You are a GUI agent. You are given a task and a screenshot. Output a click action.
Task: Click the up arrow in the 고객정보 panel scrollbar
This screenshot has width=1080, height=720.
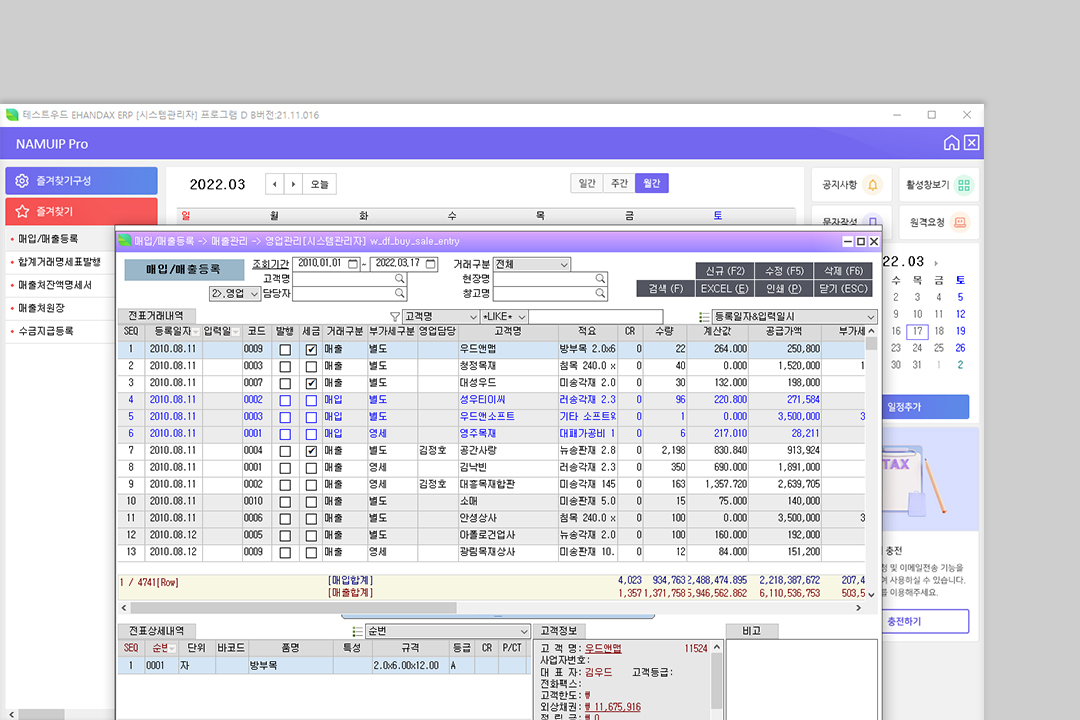(x=716, y=647)
